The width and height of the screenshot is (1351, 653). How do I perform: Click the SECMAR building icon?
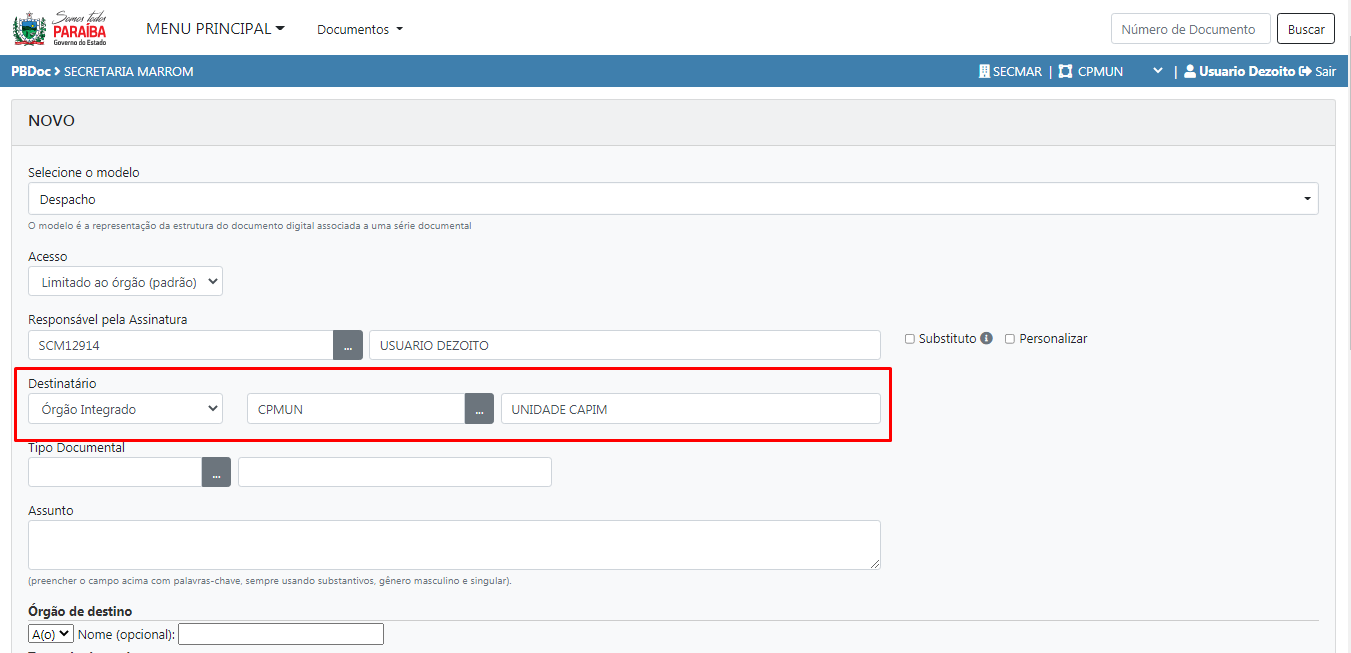pos(984,72)
